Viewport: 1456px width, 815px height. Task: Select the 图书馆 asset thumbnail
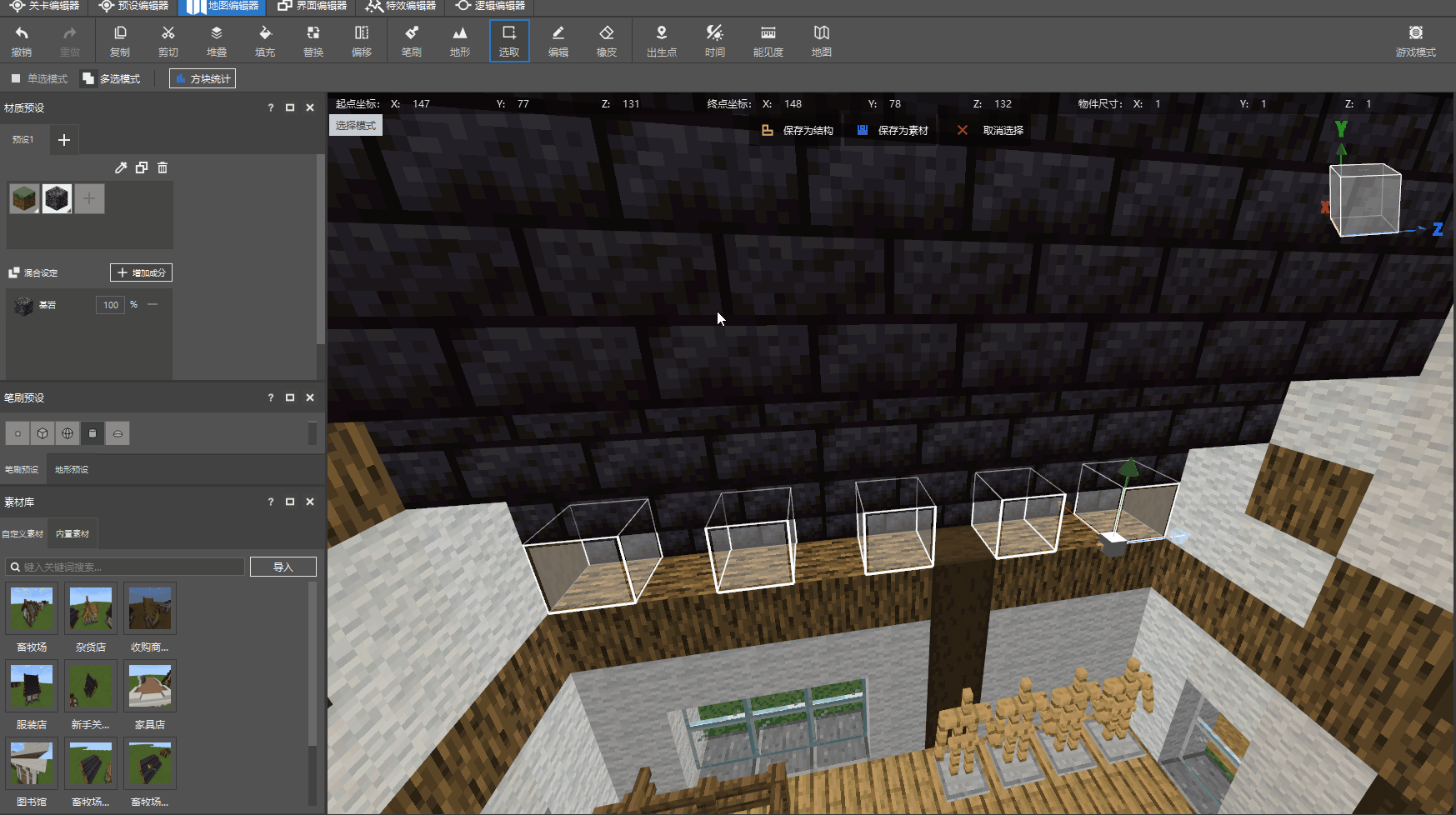tap(32, 763)
